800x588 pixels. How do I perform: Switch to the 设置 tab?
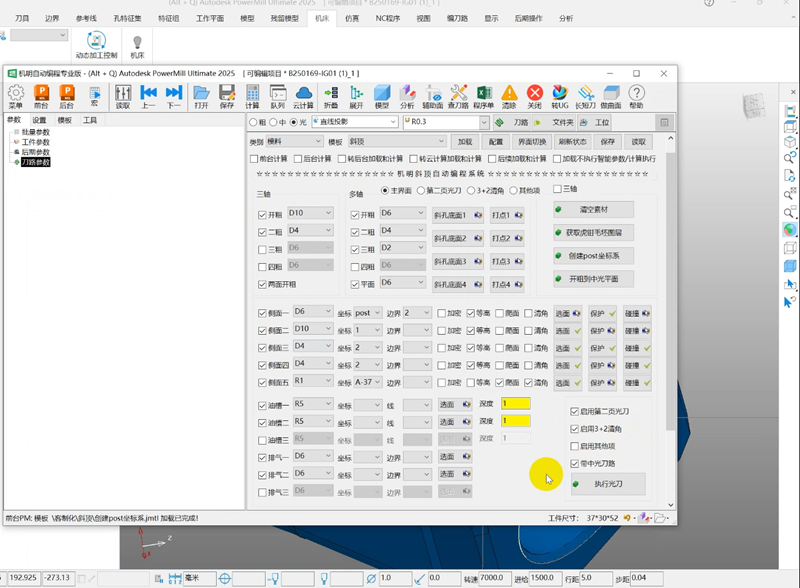pos(39,120)
